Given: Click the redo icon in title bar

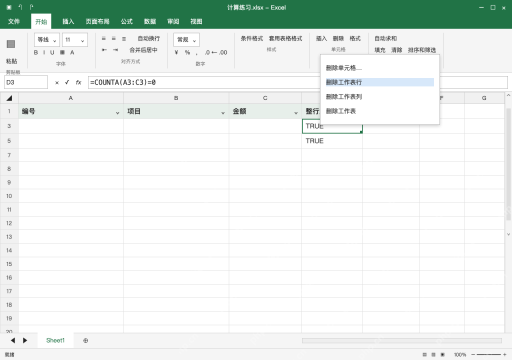Looking at the screenshot, I should (x=31, y=7).
